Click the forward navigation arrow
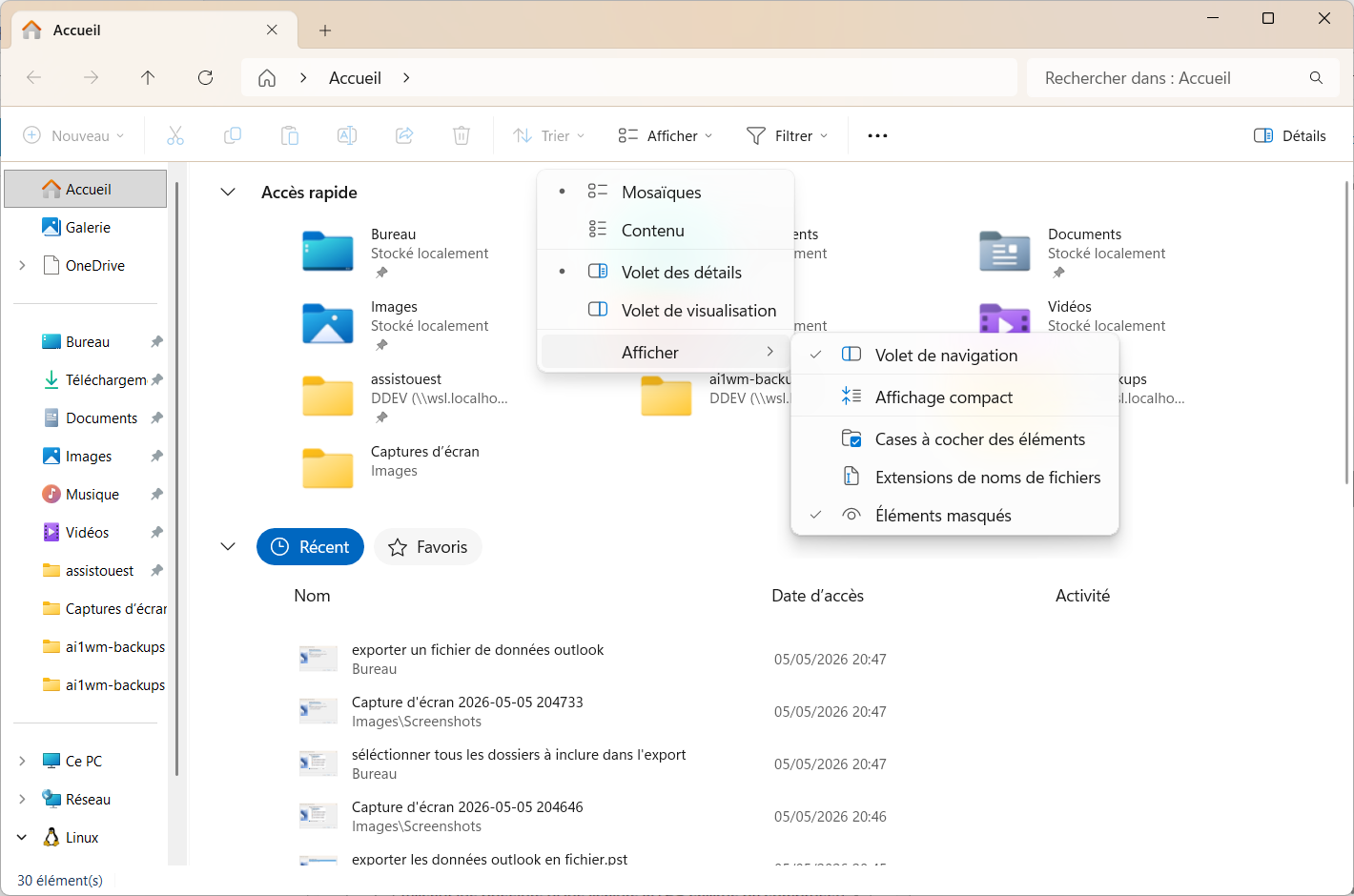The height and width of the screenshot is (896, 1354). (x=91, y=77)
